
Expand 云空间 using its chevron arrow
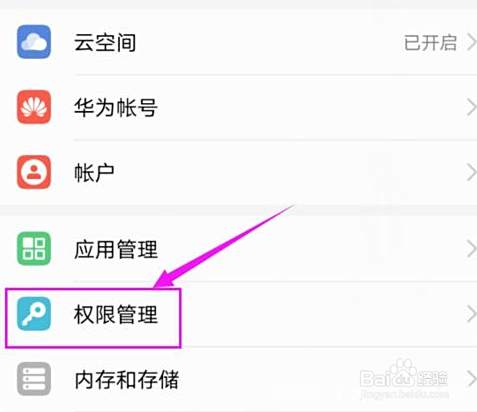(471, 43)
